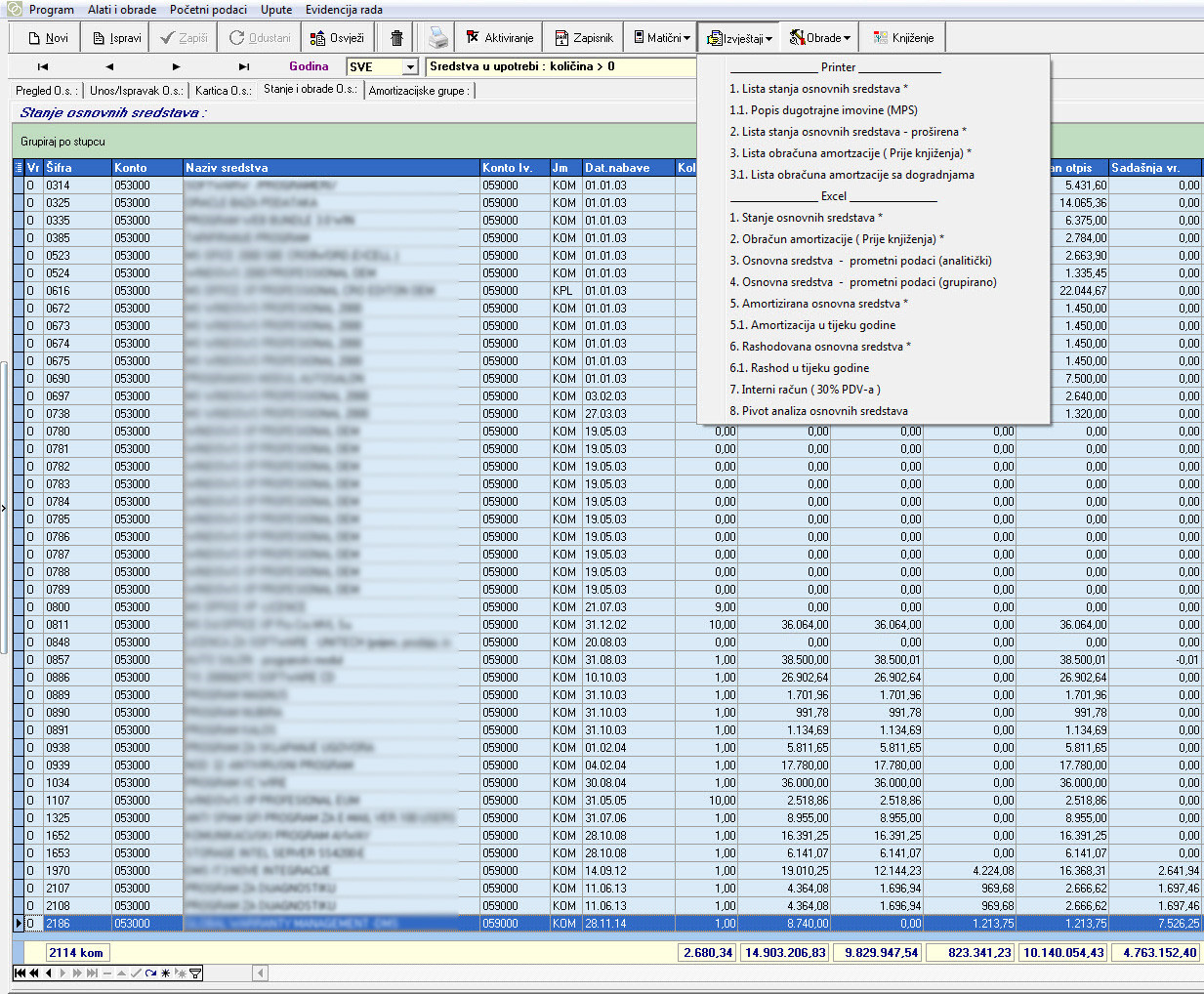
Task: Open the Program menu
Action: click(x=52, y=10)
